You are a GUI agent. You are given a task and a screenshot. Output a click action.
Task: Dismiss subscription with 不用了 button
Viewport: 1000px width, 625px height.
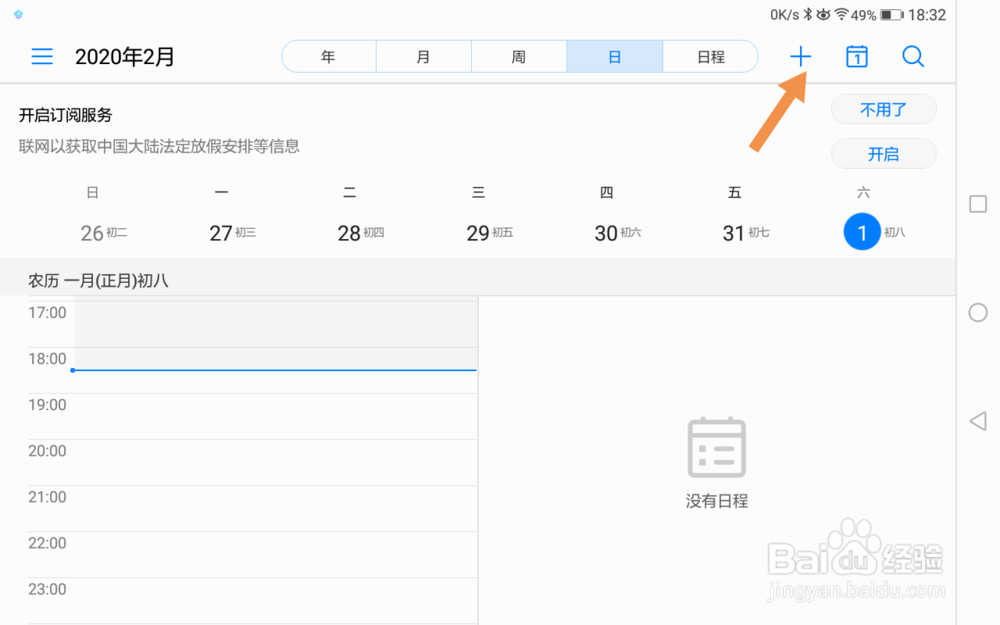point(883,110)
